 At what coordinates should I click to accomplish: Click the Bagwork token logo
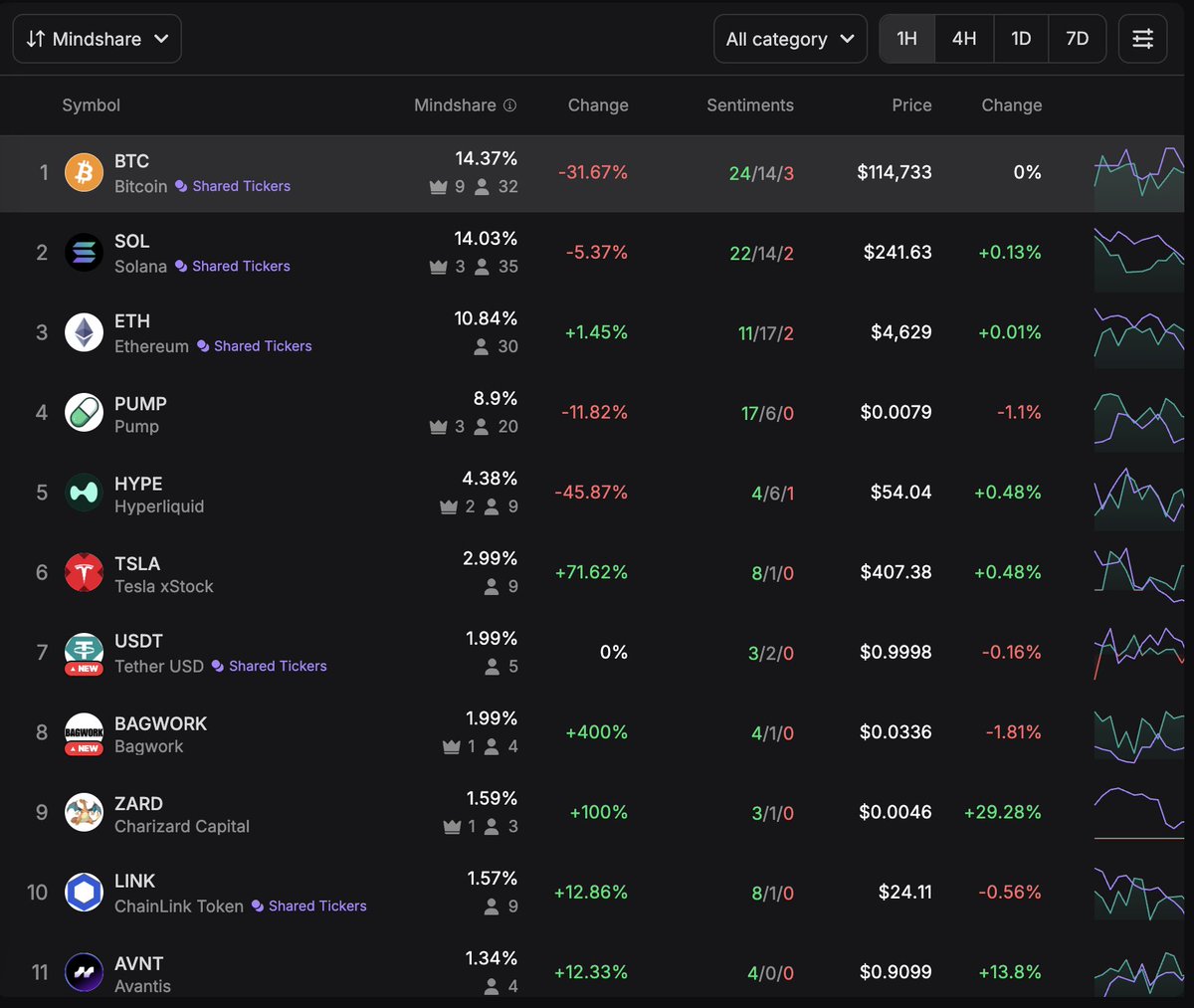pyautogui.click(x=84, y=732)
